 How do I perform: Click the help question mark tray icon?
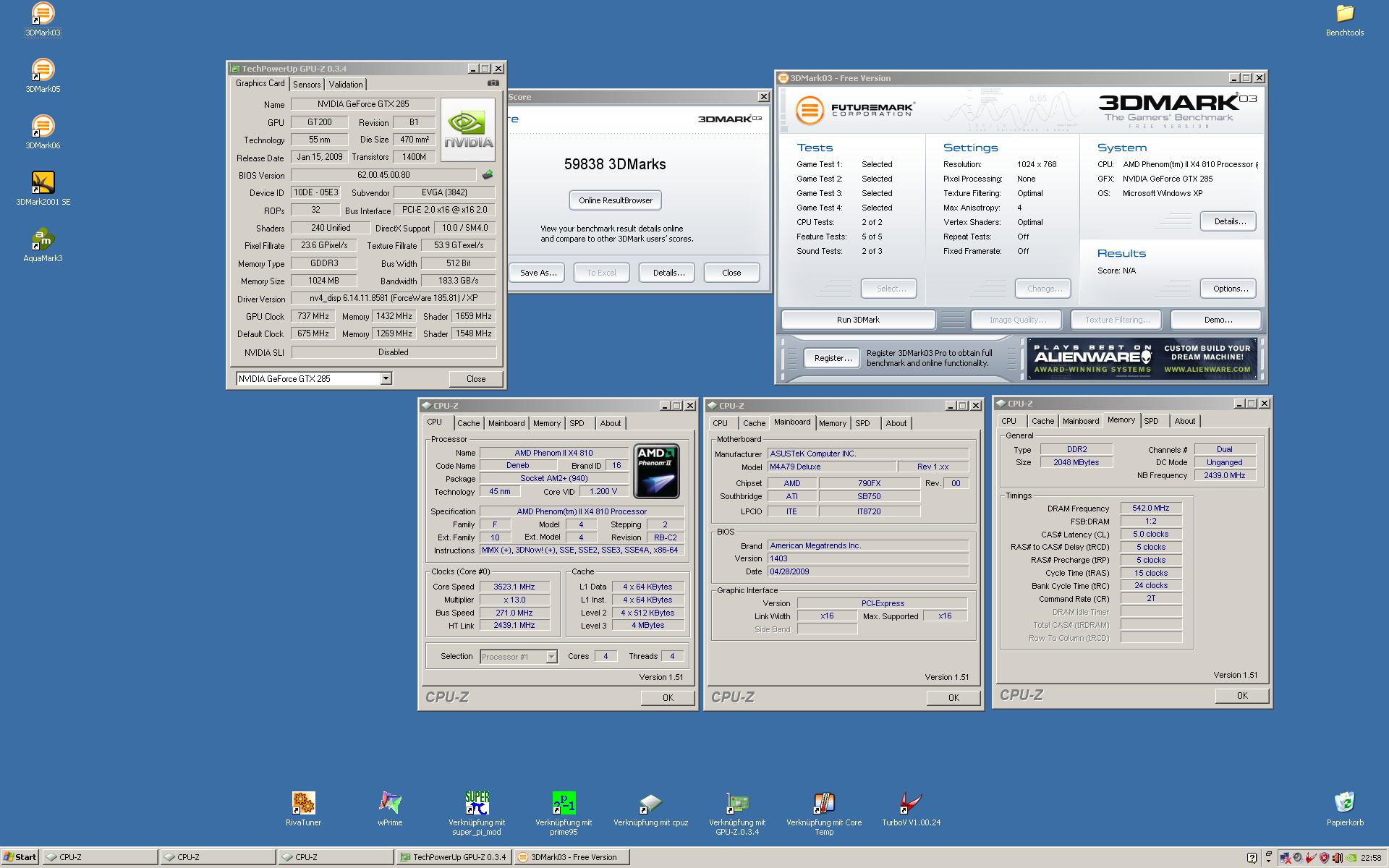click(1252, 858)
